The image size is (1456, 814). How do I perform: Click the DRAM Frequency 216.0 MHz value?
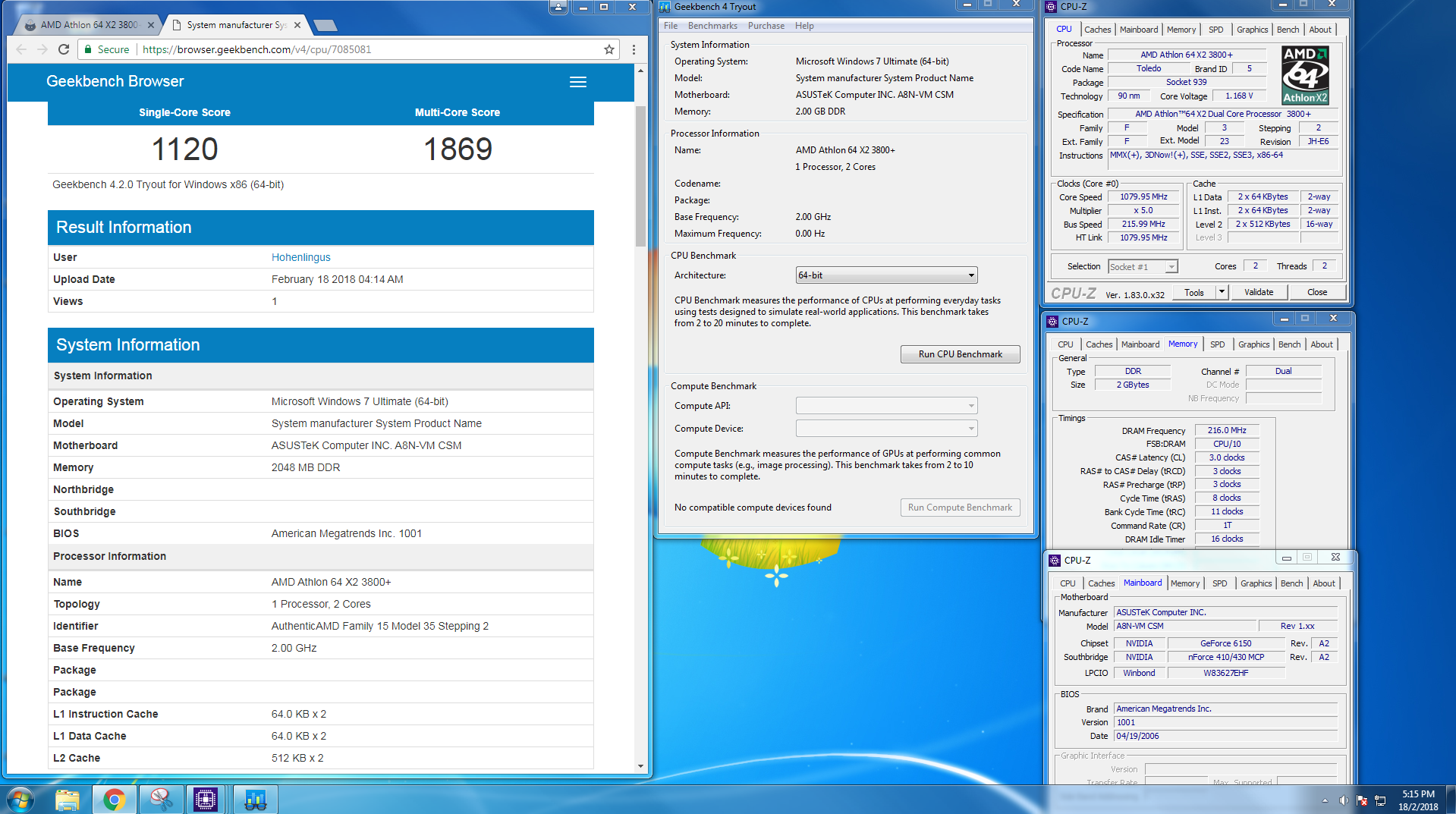coord(1227,430)
